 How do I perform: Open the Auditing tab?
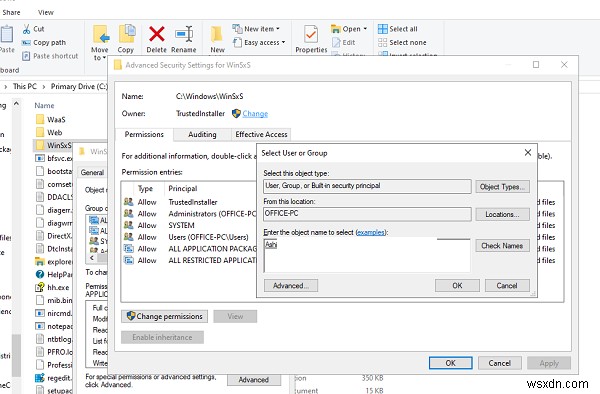[x=202, y=134]
